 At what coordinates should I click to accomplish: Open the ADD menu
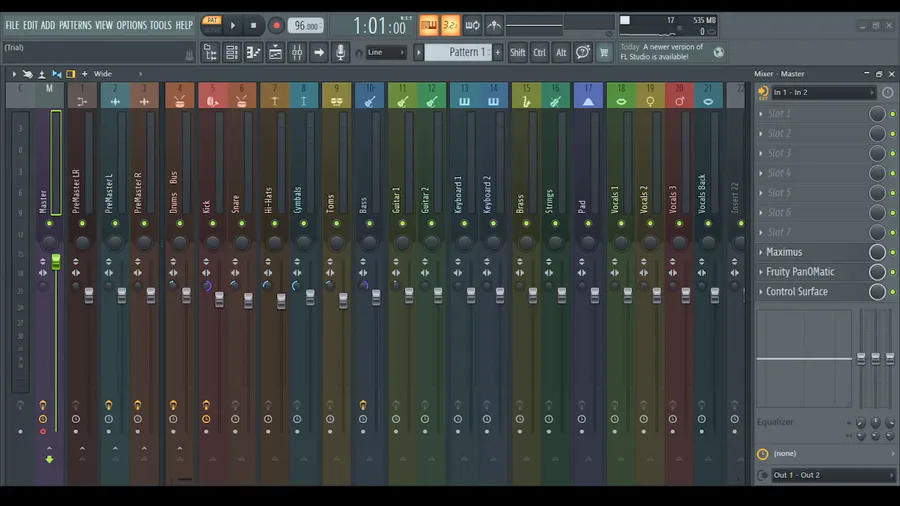(x=48, y=25)
